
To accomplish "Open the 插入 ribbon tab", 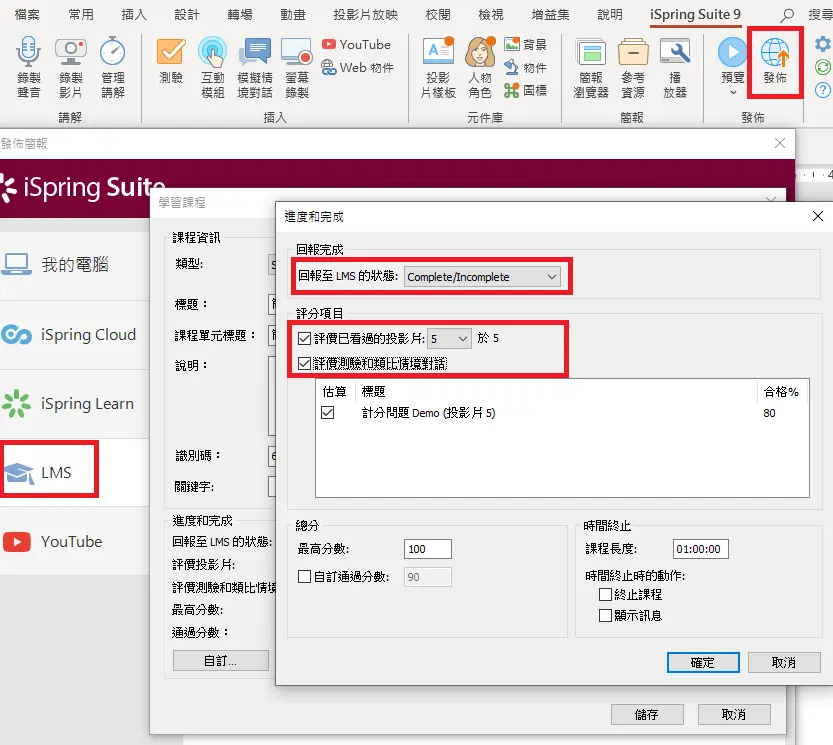I will pyautogui.click(x=133, y=15).
